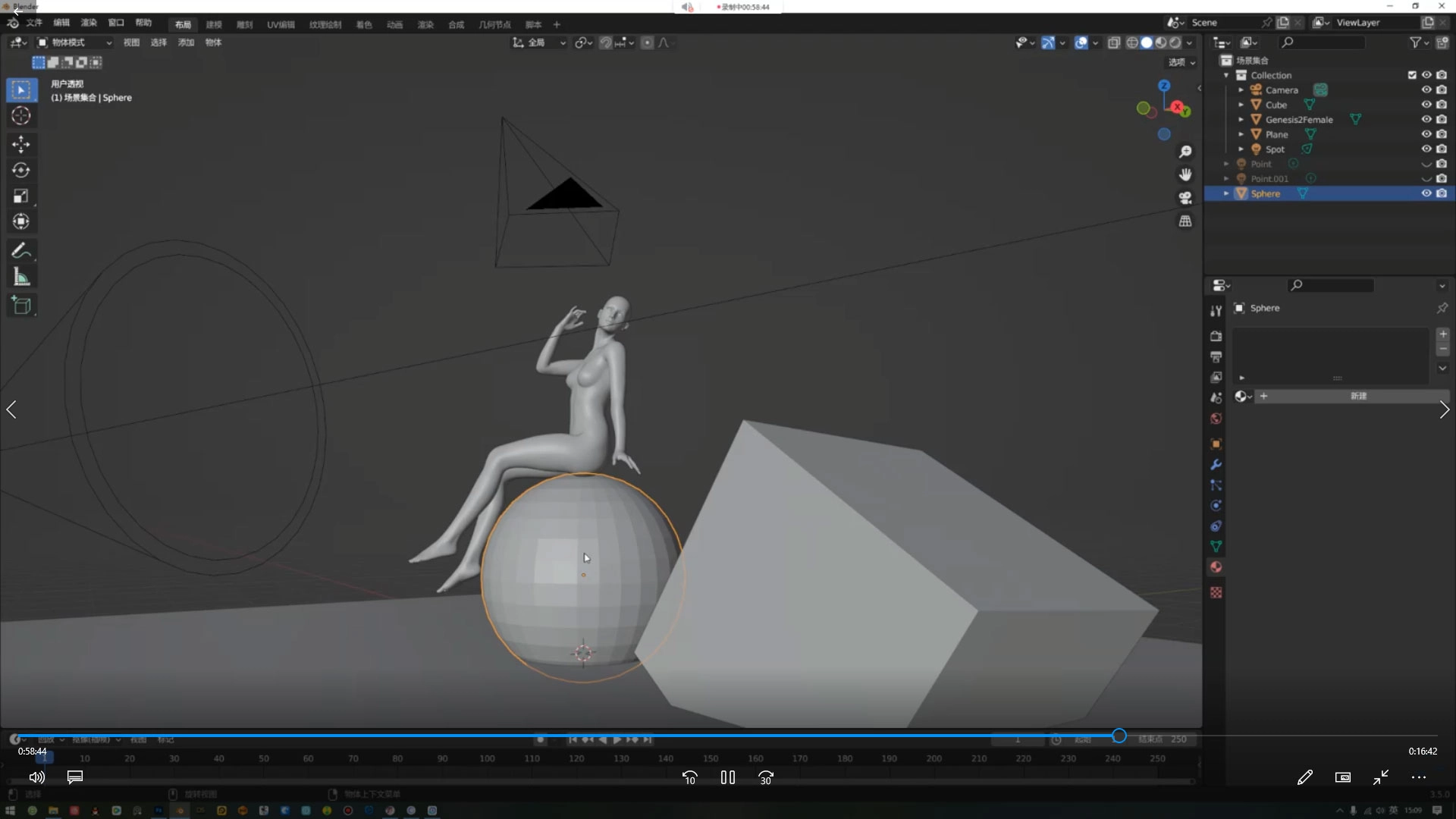
Task: Open the object mode dropdown
Action: click(74, 42)
